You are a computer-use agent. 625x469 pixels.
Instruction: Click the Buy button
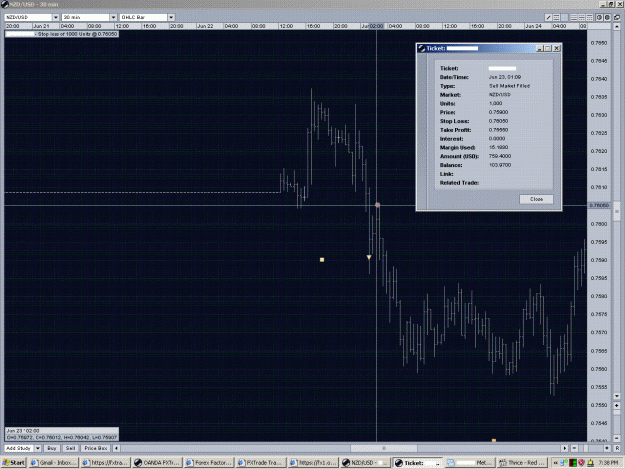pyautogui.click(x=52, y=448)
